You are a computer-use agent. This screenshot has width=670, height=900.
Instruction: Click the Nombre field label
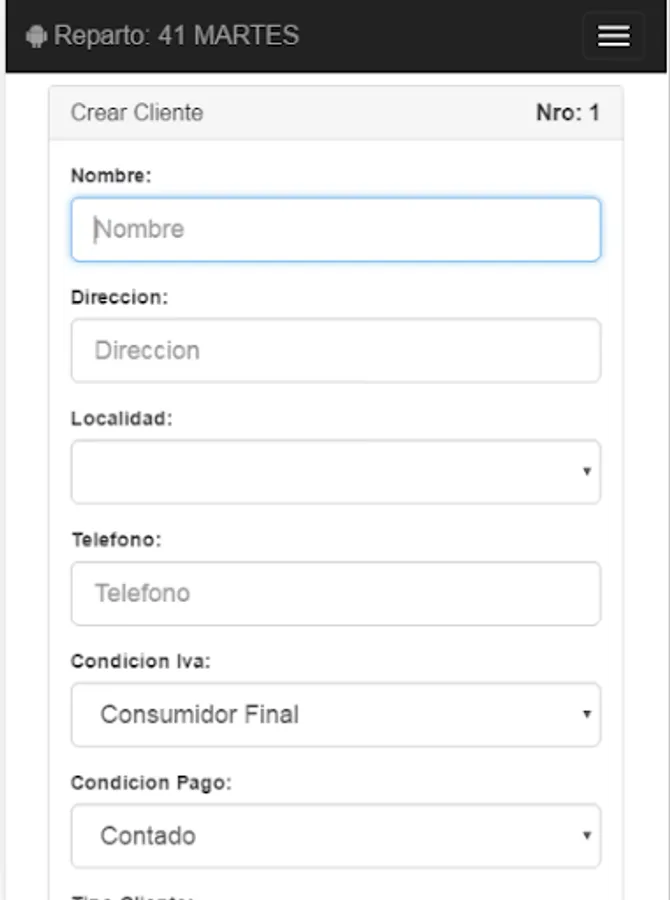110,175
